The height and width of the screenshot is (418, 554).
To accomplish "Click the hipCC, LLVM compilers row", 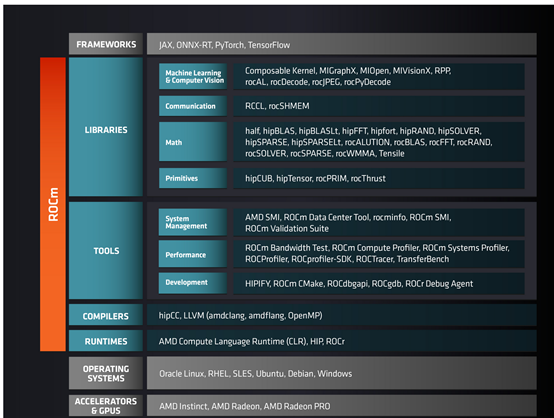I will (342, 315).
